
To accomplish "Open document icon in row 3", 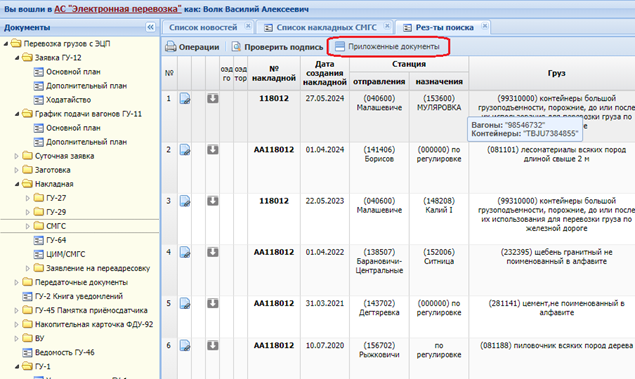I will 185,201.
